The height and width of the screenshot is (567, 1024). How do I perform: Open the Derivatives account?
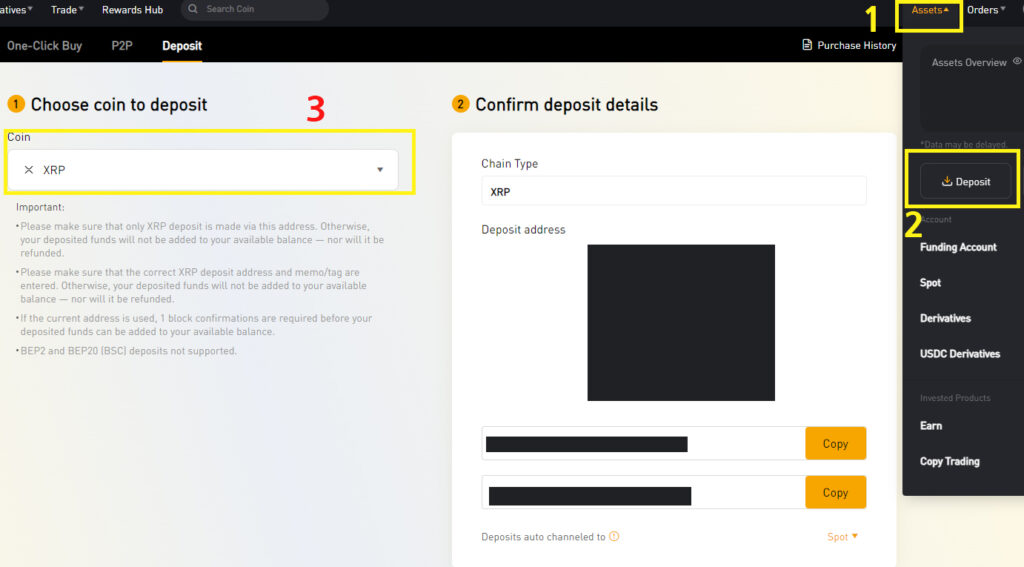(x=945, y=318)
